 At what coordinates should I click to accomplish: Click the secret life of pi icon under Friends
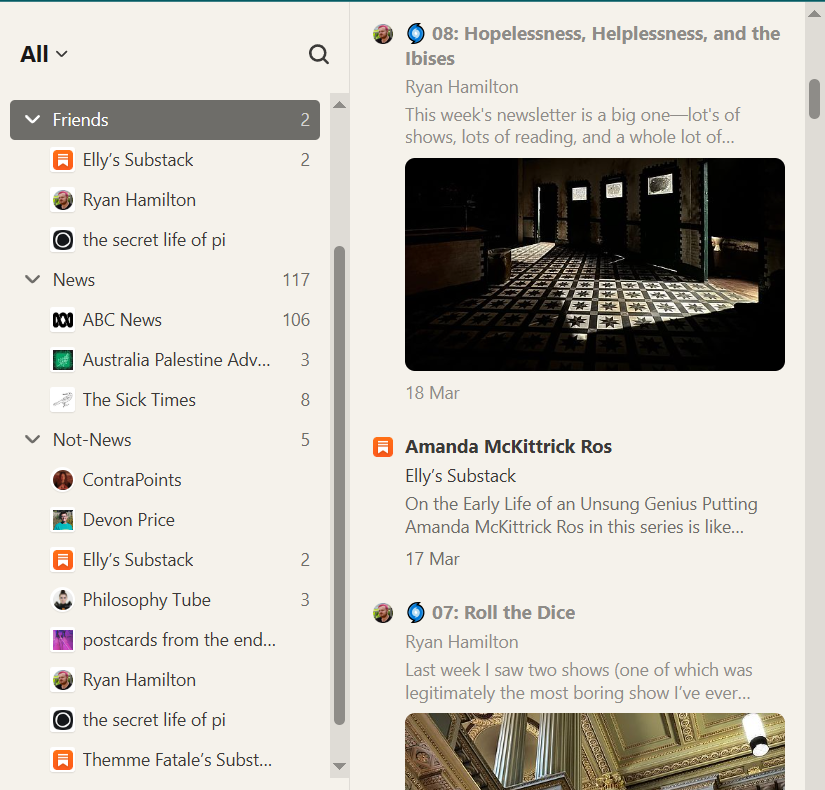coord(63,240)
